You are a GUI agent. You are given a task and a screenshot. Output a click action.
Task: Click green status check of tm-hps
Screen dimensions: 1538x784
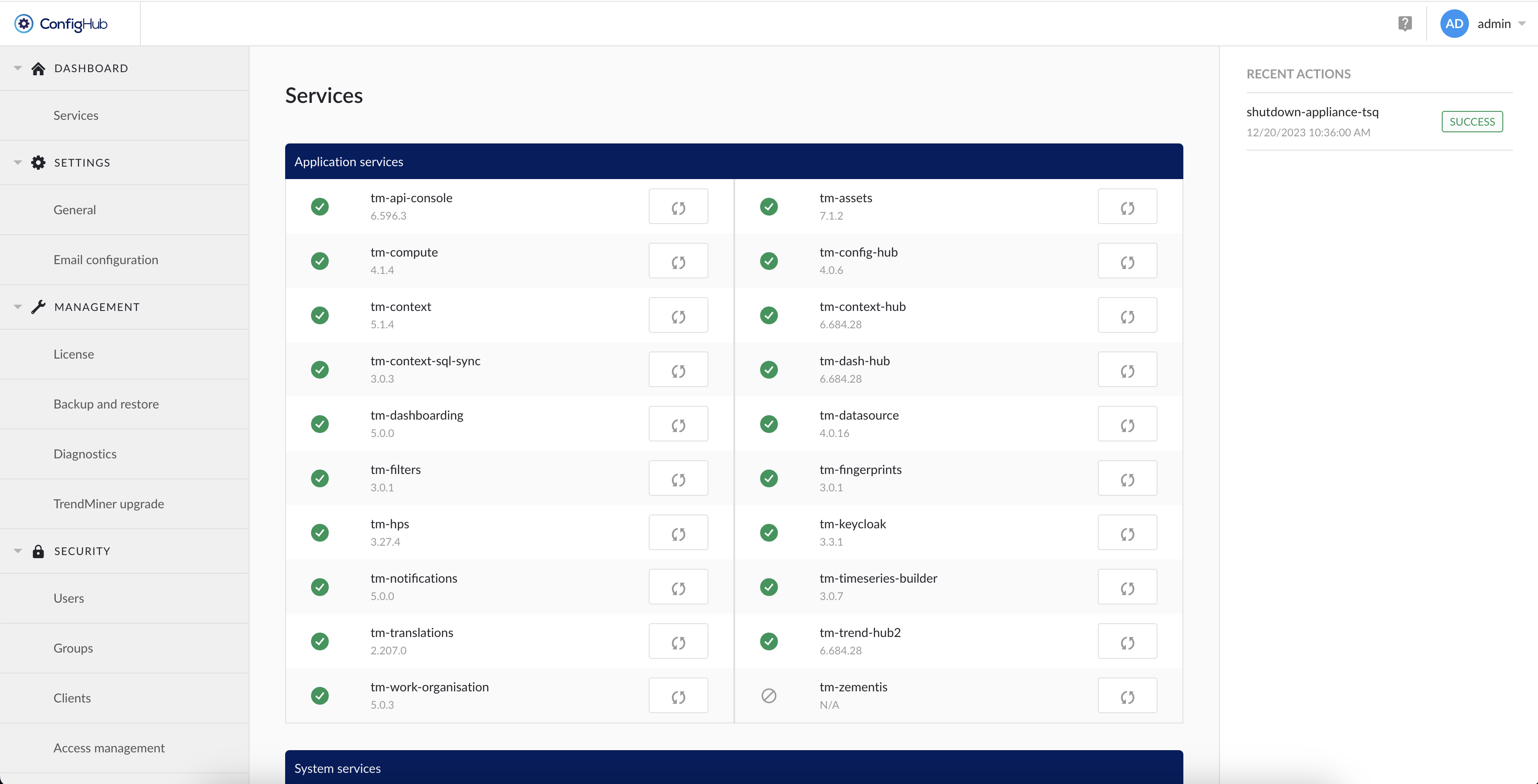coord(320,533)
